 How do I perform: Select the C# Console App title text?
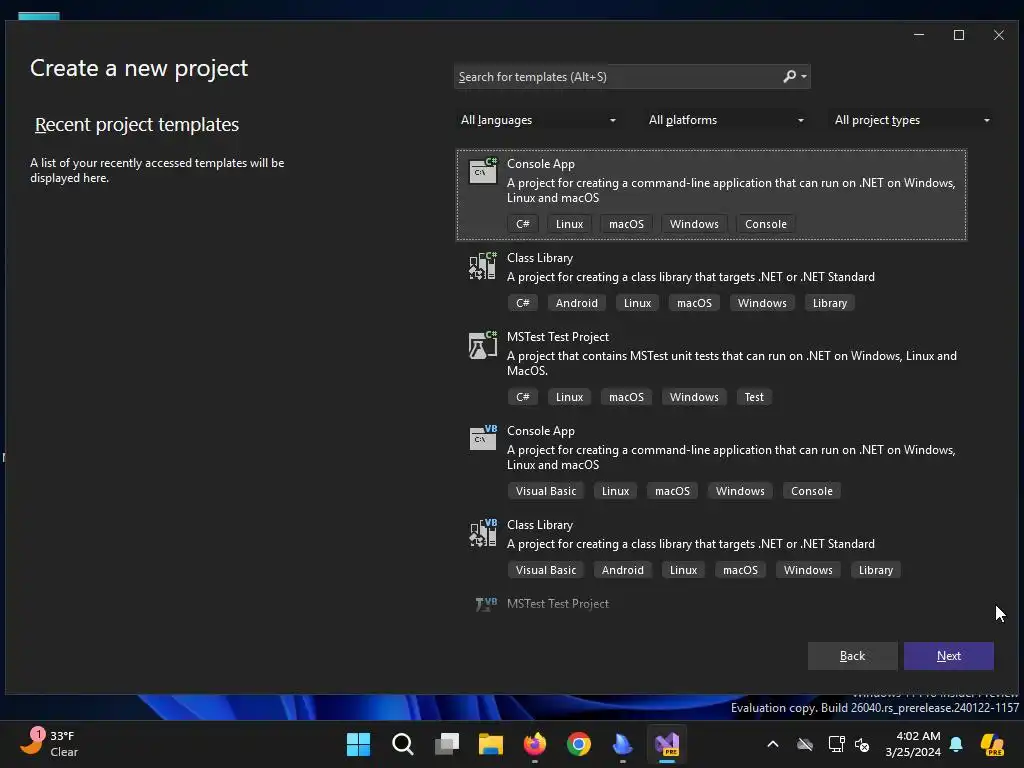pos(541,164)
